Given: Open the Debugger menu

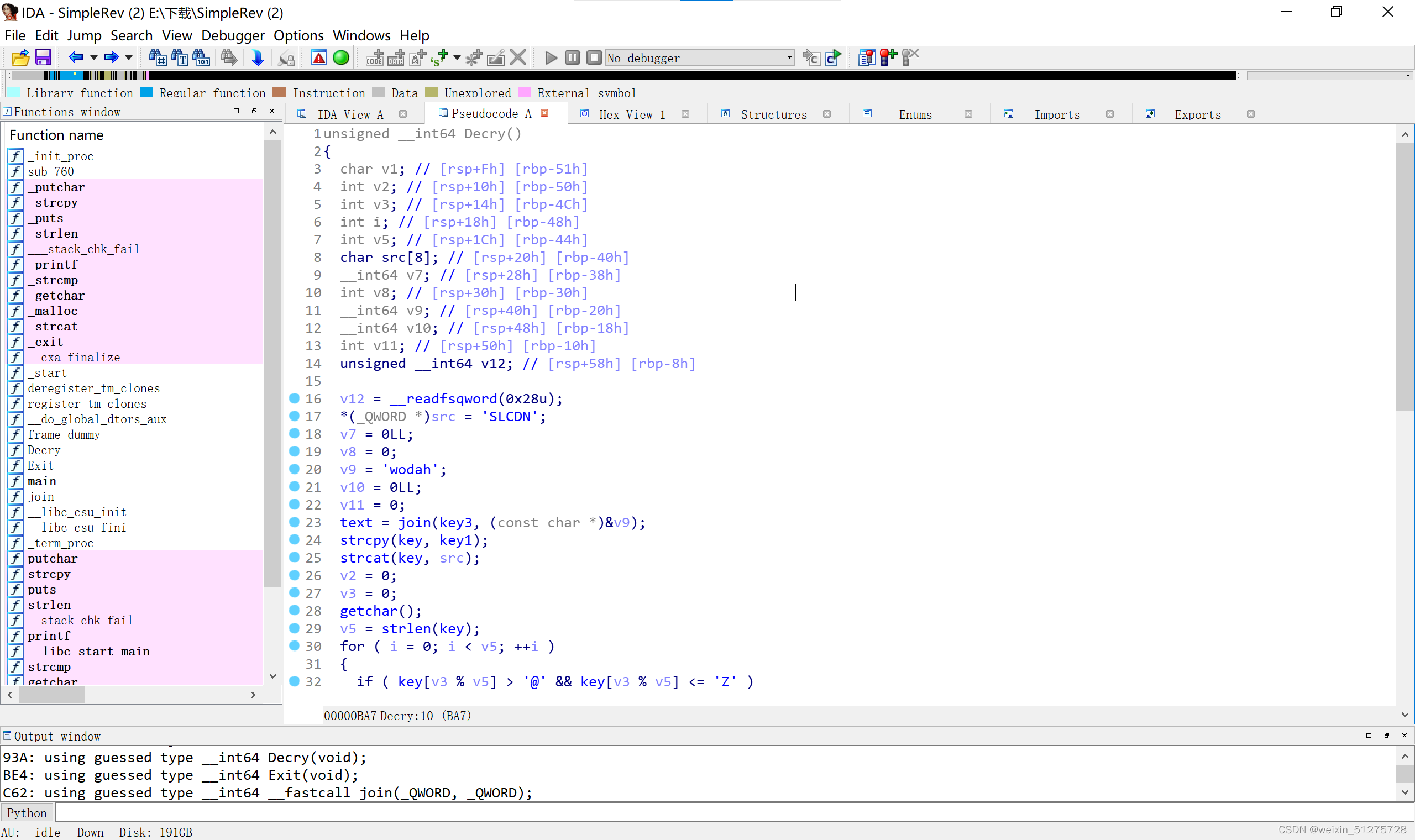Looking at the screenshot, I should [233, 36].
